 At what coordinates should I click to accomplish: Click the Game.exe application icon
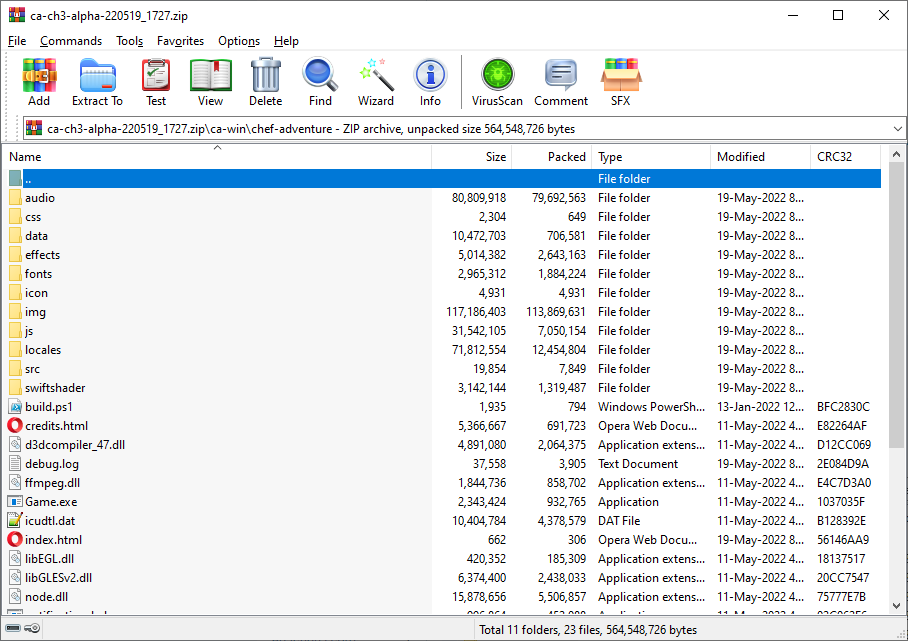pos(15,501)
